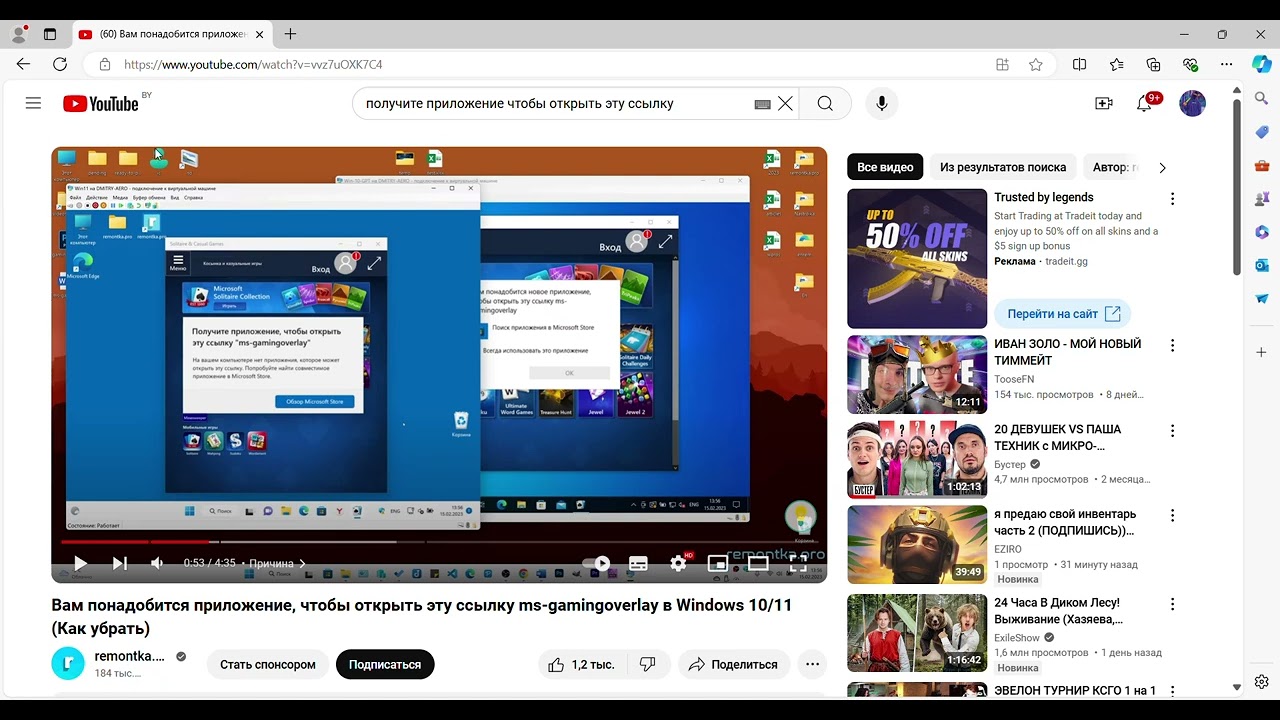Skip to the next video
The height and width of the screenshot is (720, 1280).
(120, 563)
